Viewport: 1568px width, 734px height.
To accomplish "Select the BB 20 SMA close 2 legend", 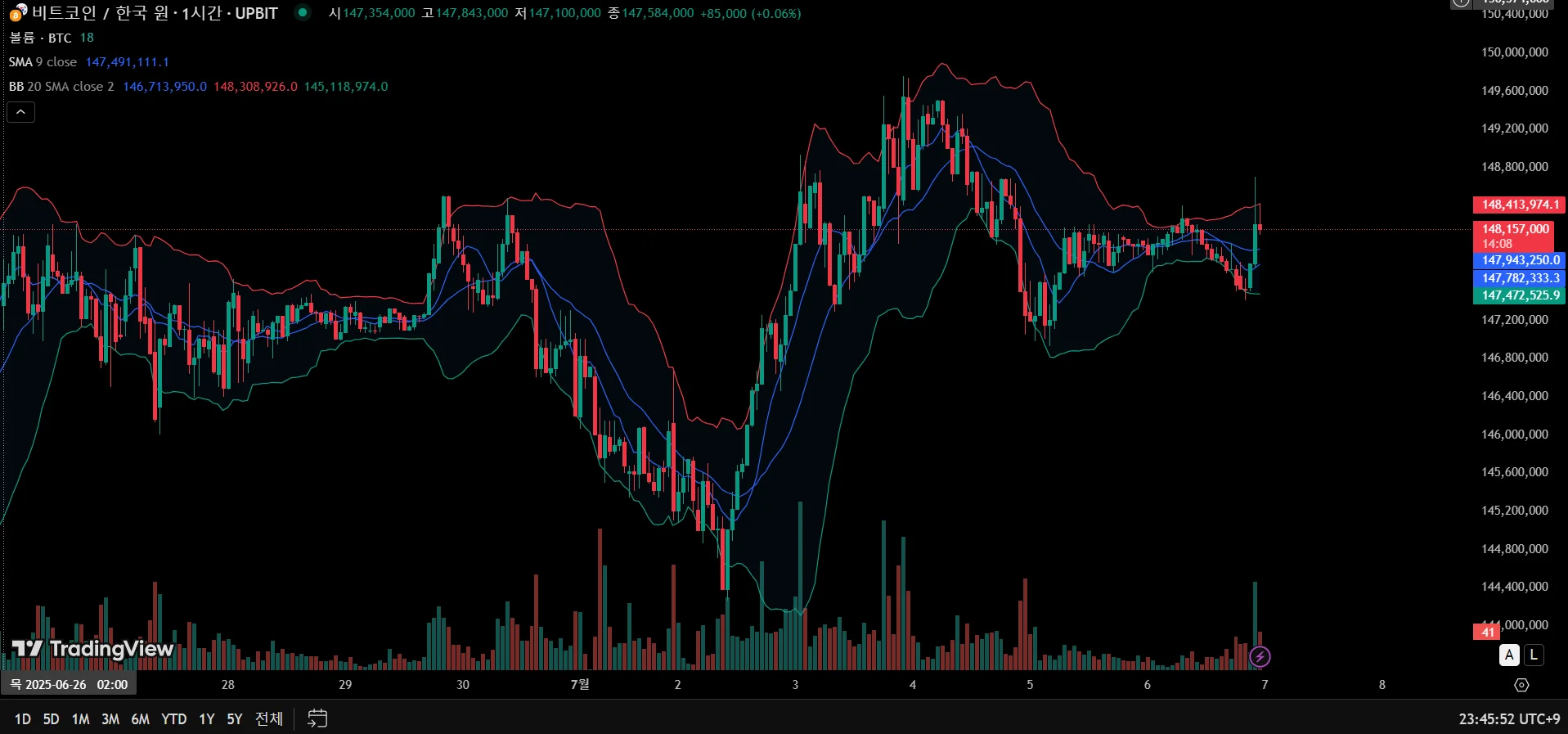I will pos(61,87).
